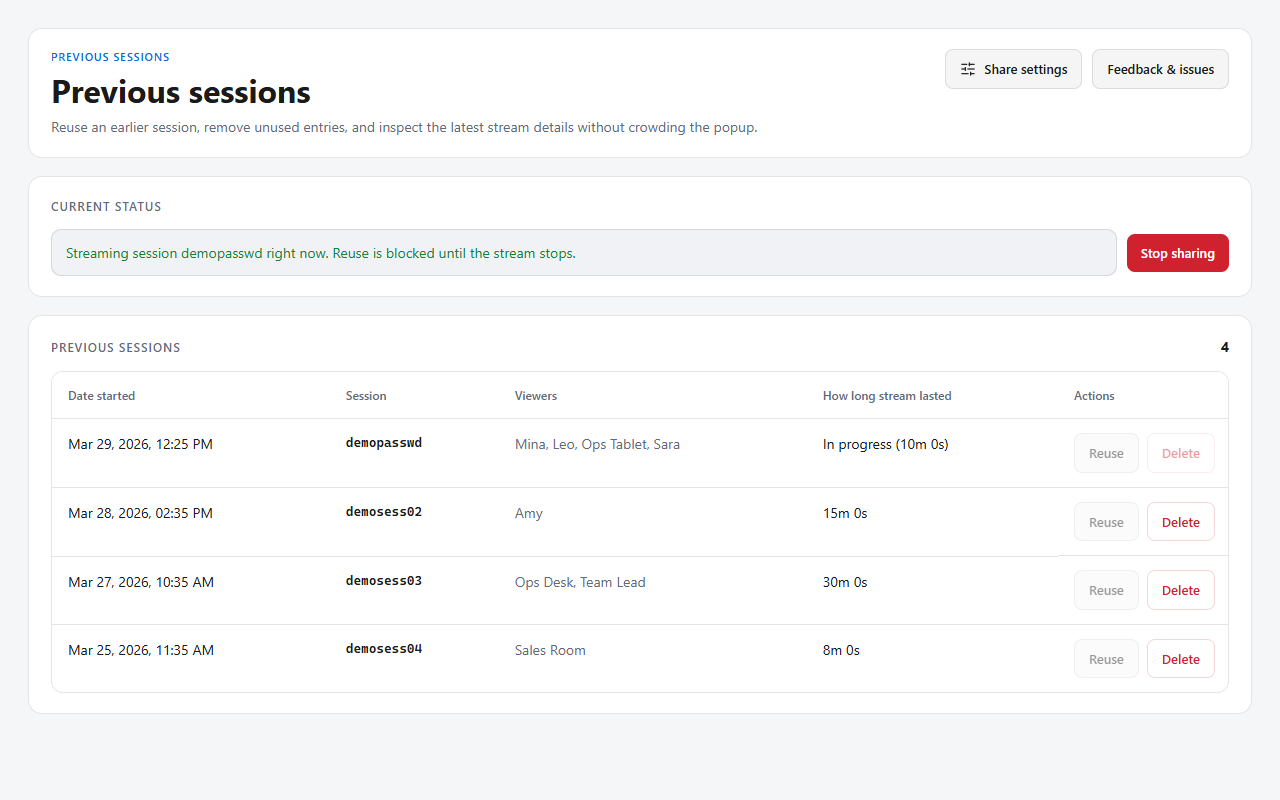
Task: Click the Date started column header
Action: (x=101, y=396)
